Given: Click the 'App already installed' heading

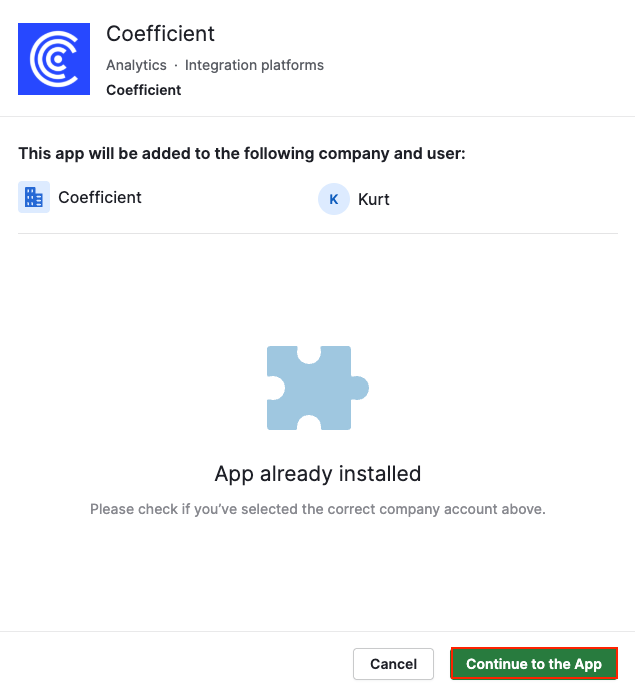Looking at the screenshot, I should pyautogui.click(x=318, y=473).
